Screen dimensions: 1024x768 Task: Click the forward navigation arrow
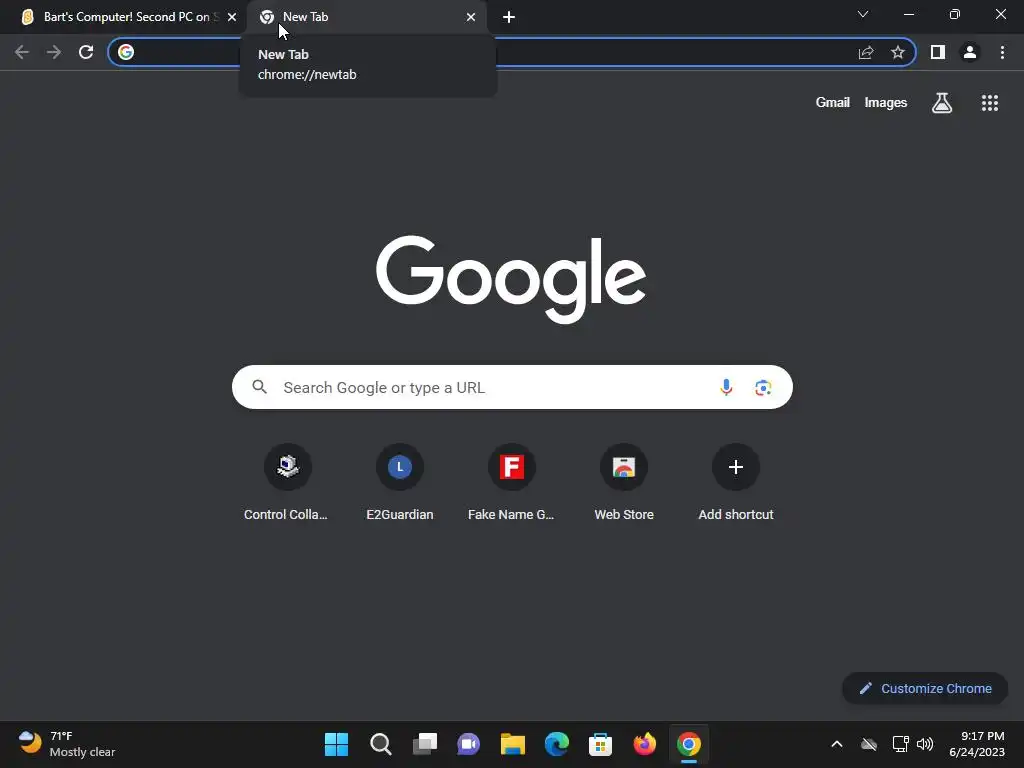(x=54, y=52)
